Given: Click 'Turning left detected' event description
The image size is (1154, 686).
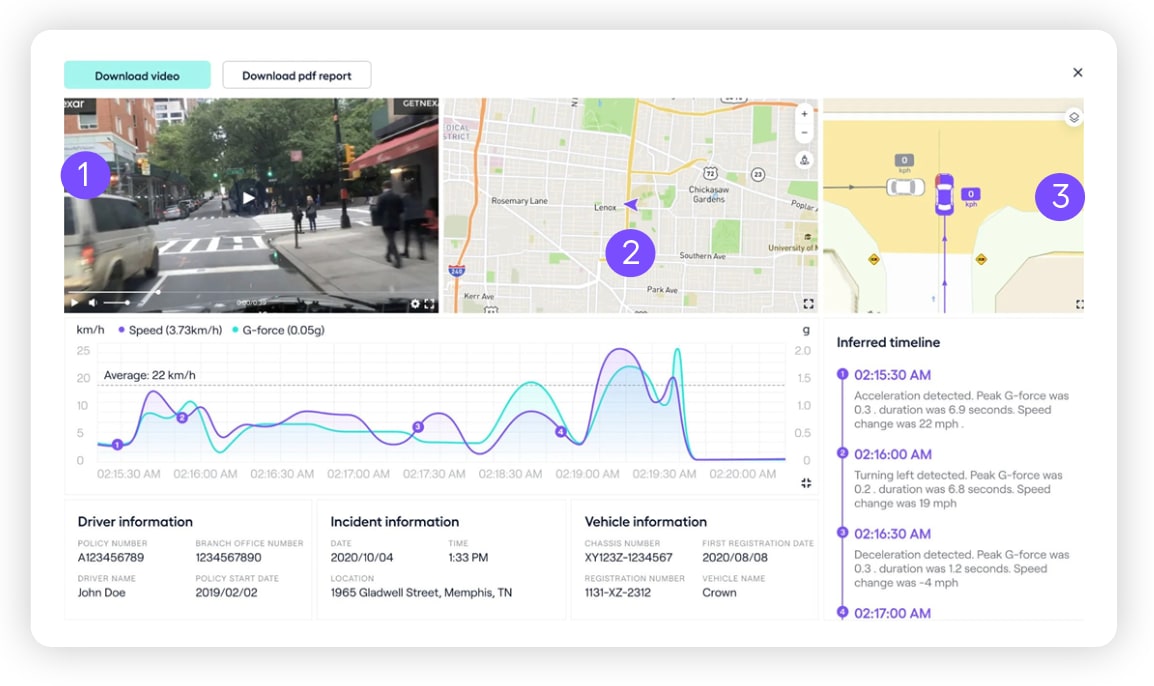Looking at the screenshot, I should pyautogui.click(x=958, y=489).
